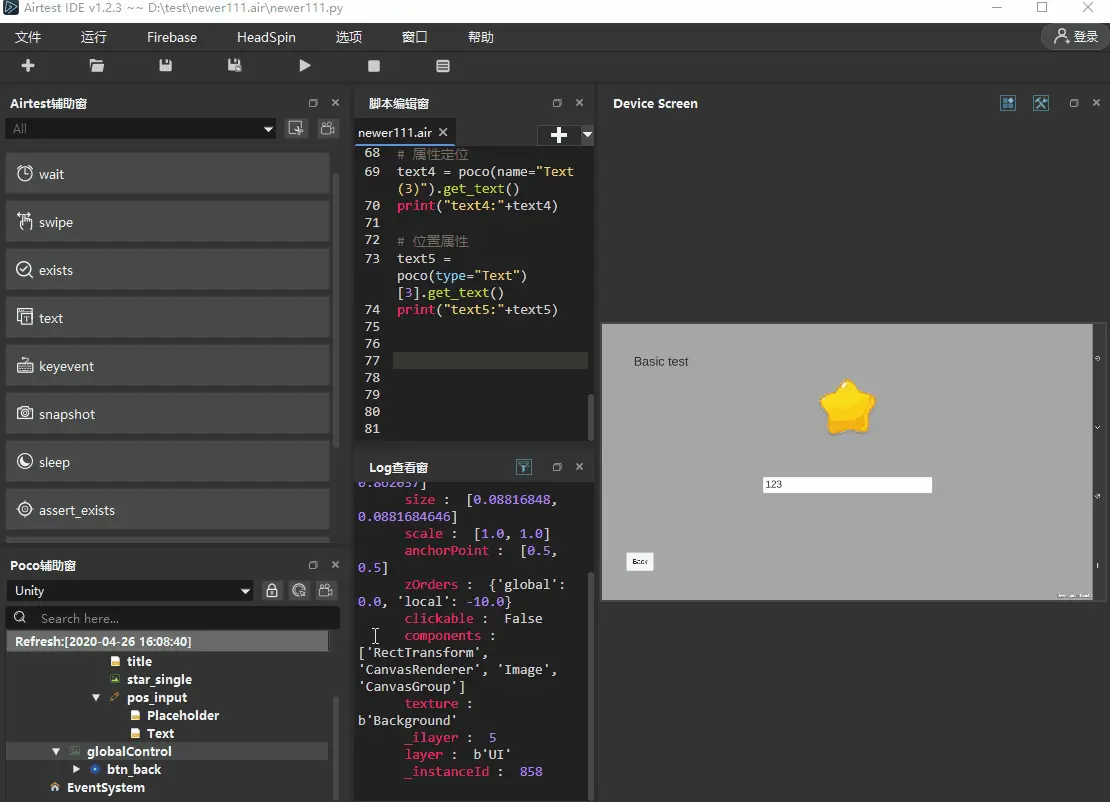Toggle the log filter icon in the log panel
Image resolution: width=1110 pixels, height=802 pixels.
coord(524,467)
